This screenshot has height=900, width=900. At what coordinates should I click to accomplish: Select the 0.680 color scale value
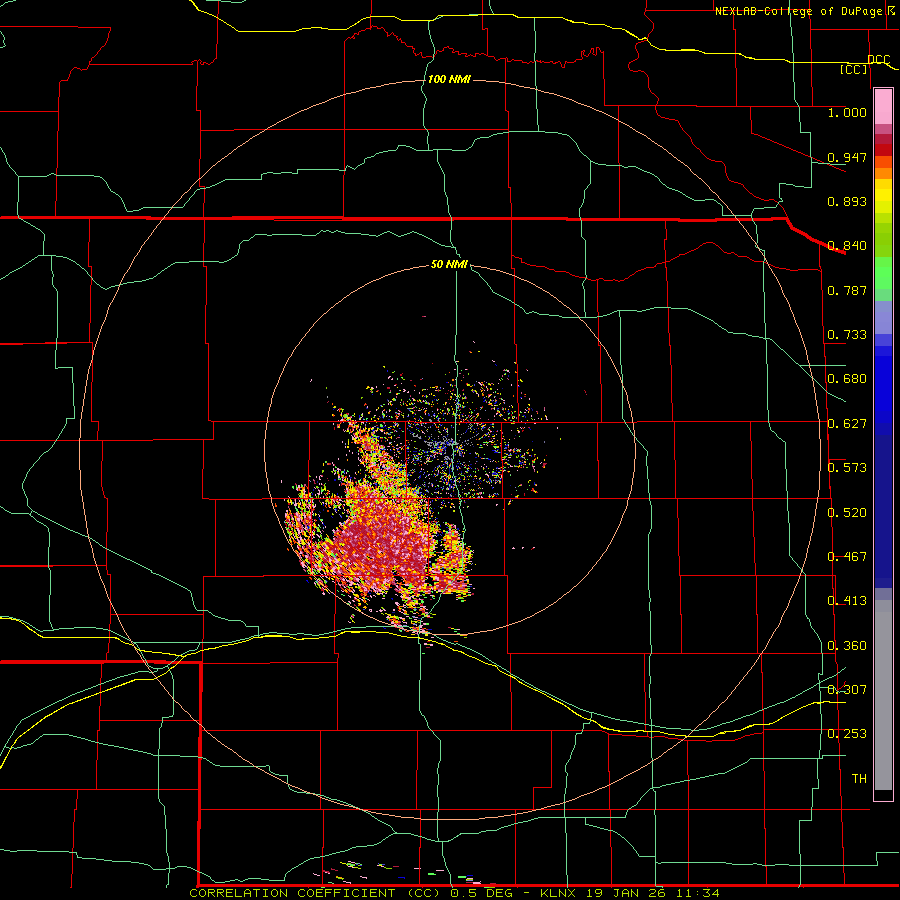[847, 379]
